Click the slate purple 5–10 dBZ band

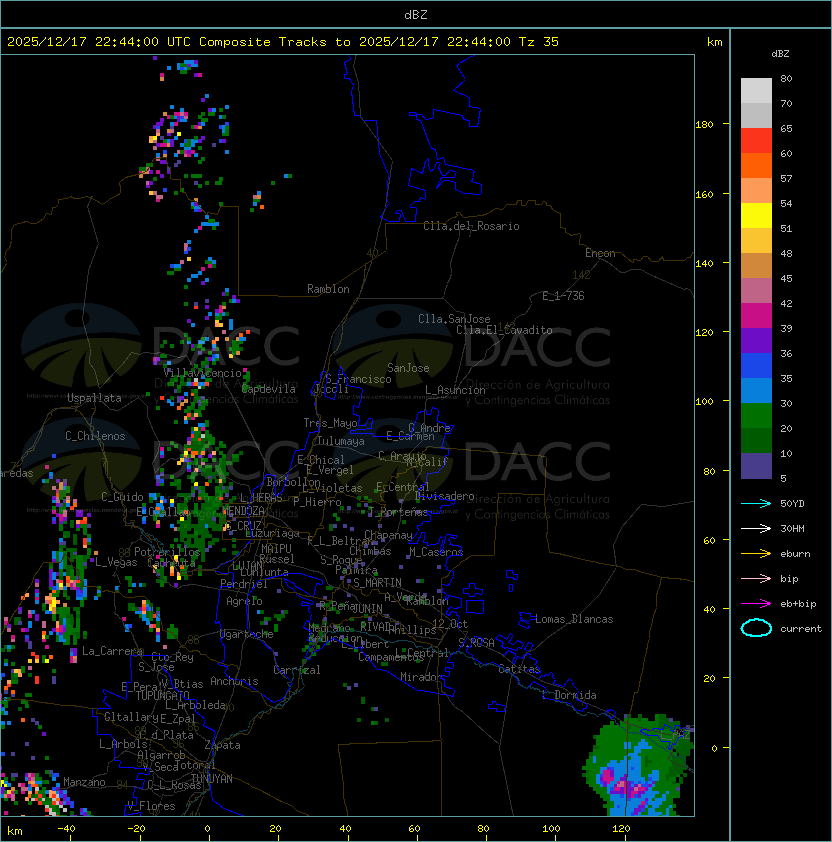[x=756, y=466]
